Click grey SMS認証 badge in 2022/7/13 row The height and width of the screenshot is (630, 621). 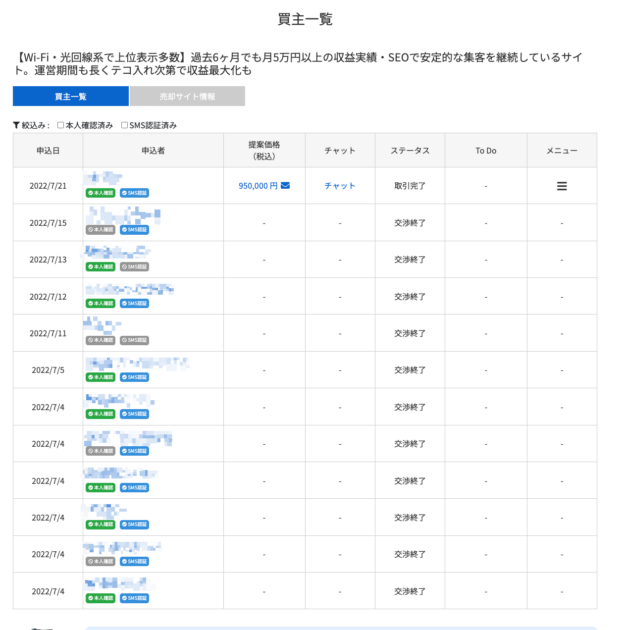pyautogui.click(x=134, y=267)
